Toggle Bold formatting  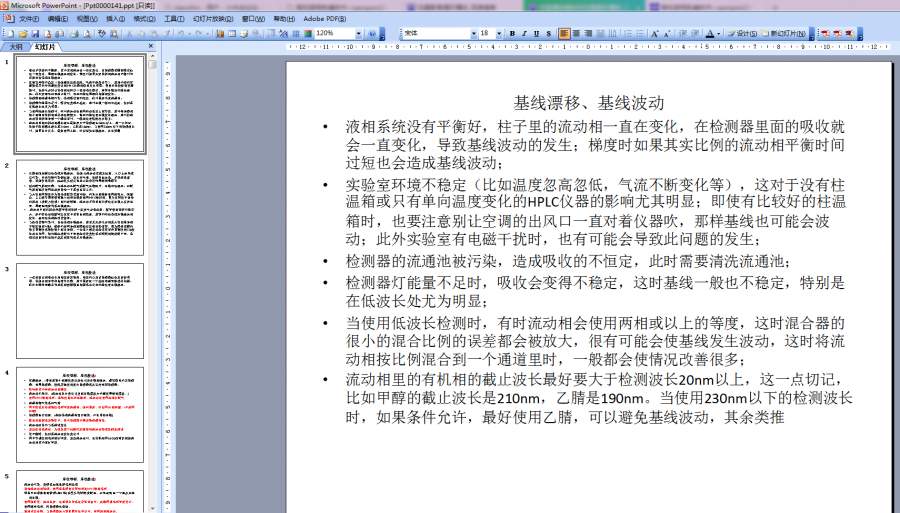point(512,34)
